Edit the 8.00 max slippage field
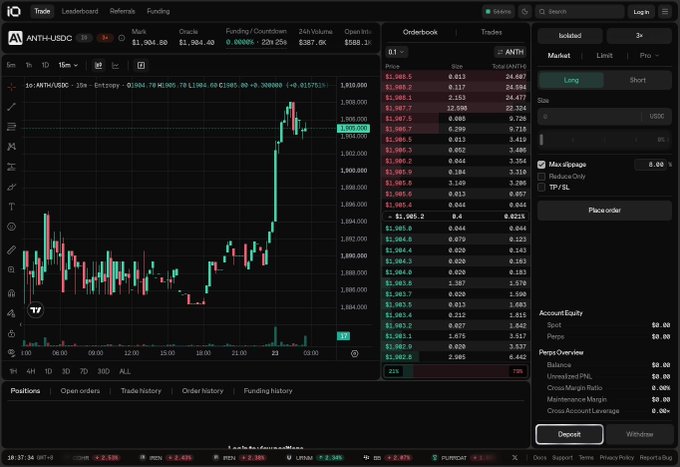Viewport: 680px width, 467px height. tap(651, 164)
